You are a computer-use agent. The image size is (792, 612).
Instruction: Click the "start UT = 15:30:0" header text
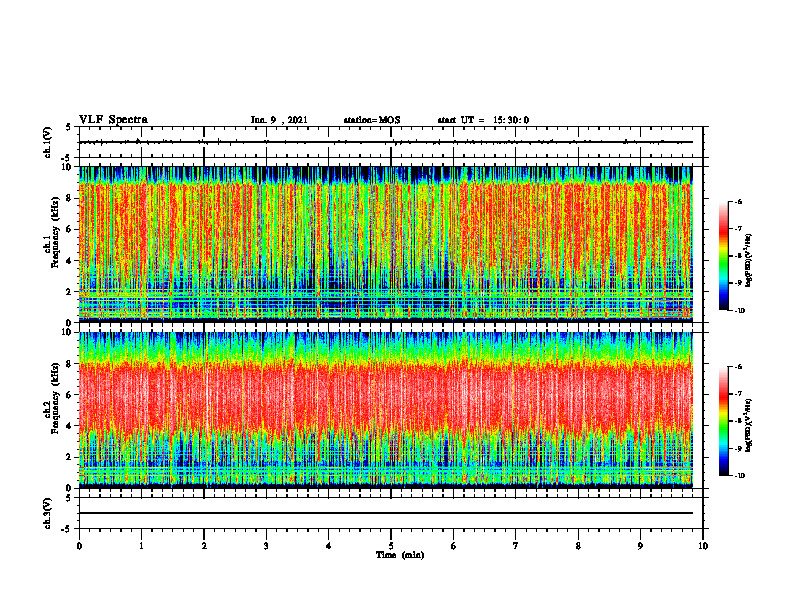point(483,120)
